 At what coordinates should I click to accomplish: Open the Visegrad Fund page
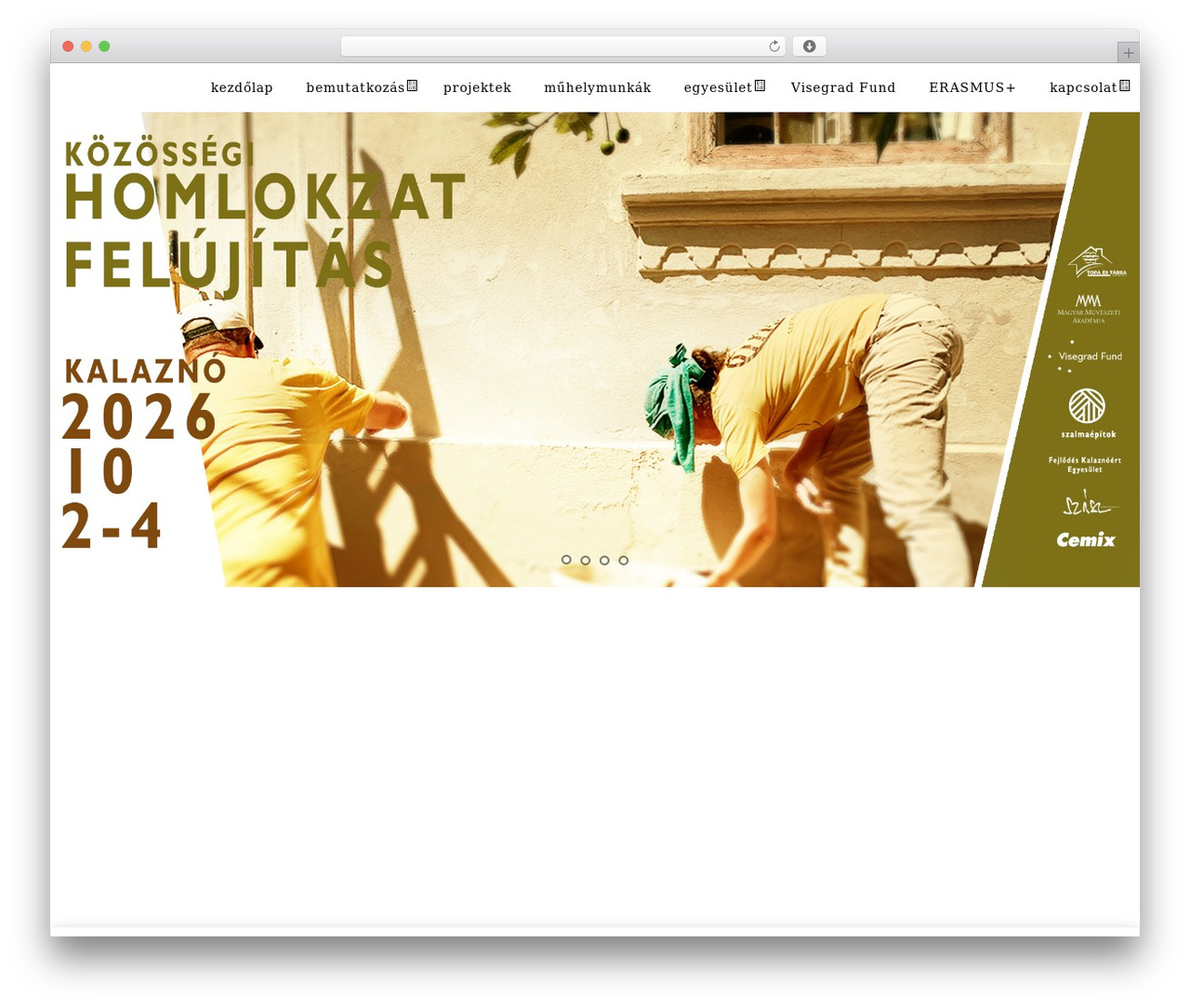tap(843, 87)
